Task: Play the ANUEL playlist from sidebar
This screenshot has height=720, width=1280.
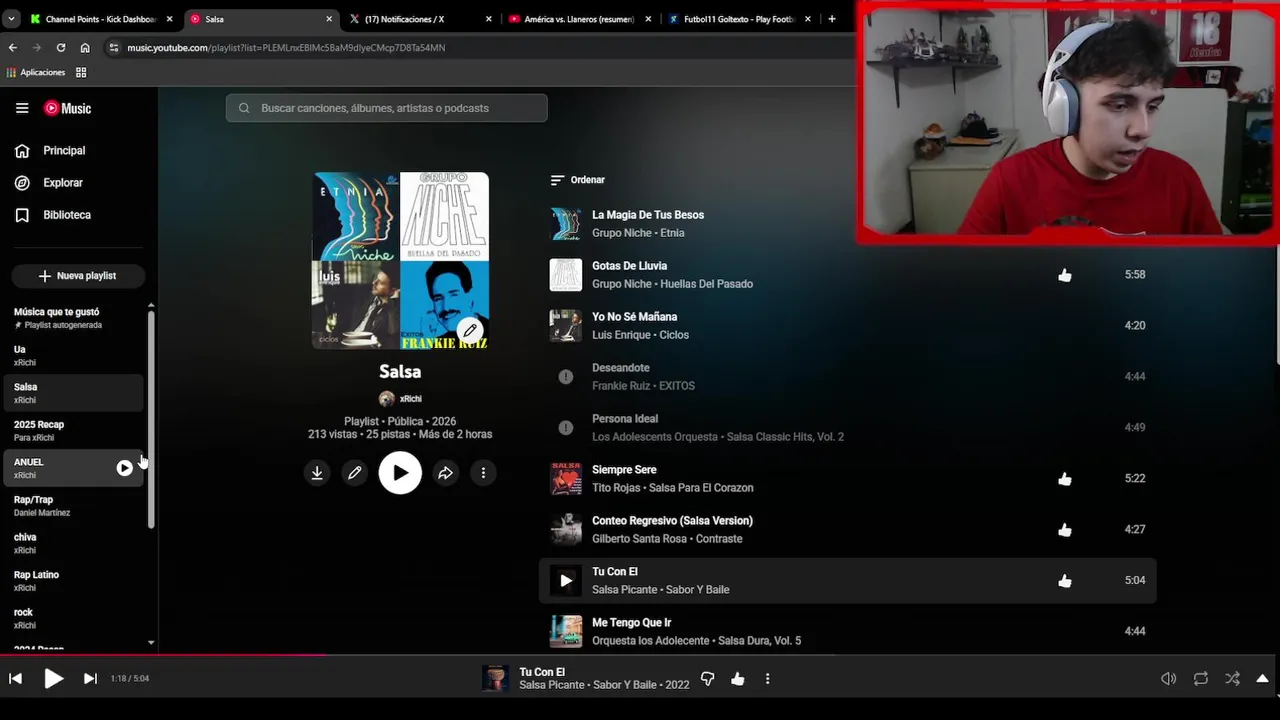Action: pyautogui.click(x=124, y=468)
